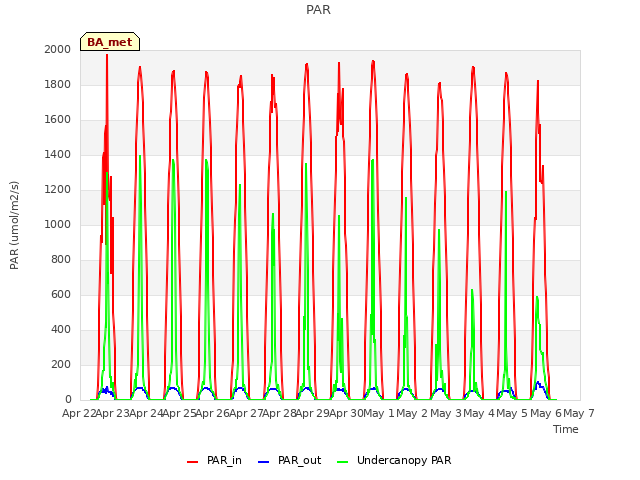This screenshot has width=640, height=480.
Task: Click the May 7 x-axis tick label
Action: [x=579, y=413]
